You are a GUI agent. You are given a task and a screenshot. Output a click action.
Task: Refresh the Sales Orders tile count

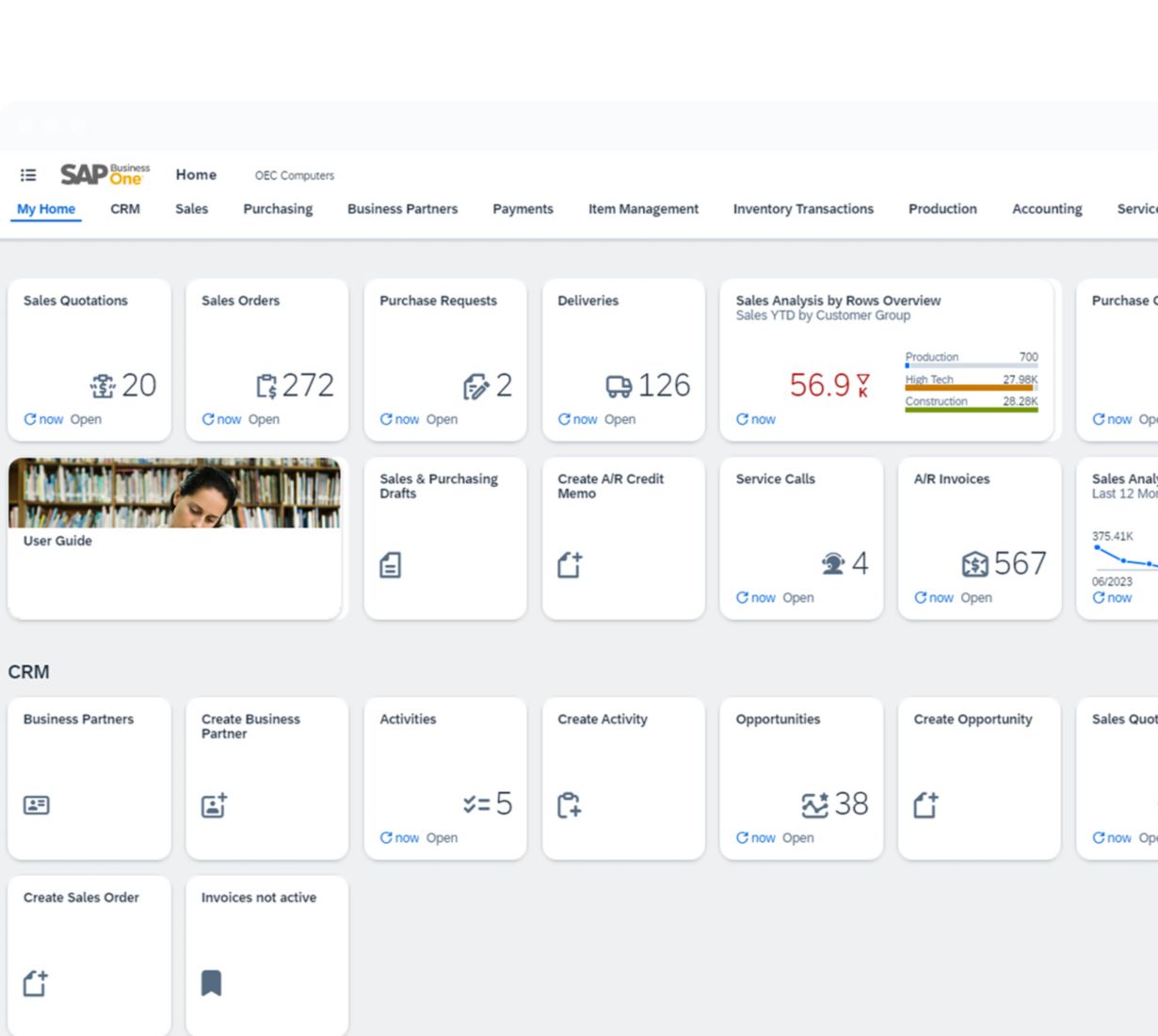(x=208, y=419)
